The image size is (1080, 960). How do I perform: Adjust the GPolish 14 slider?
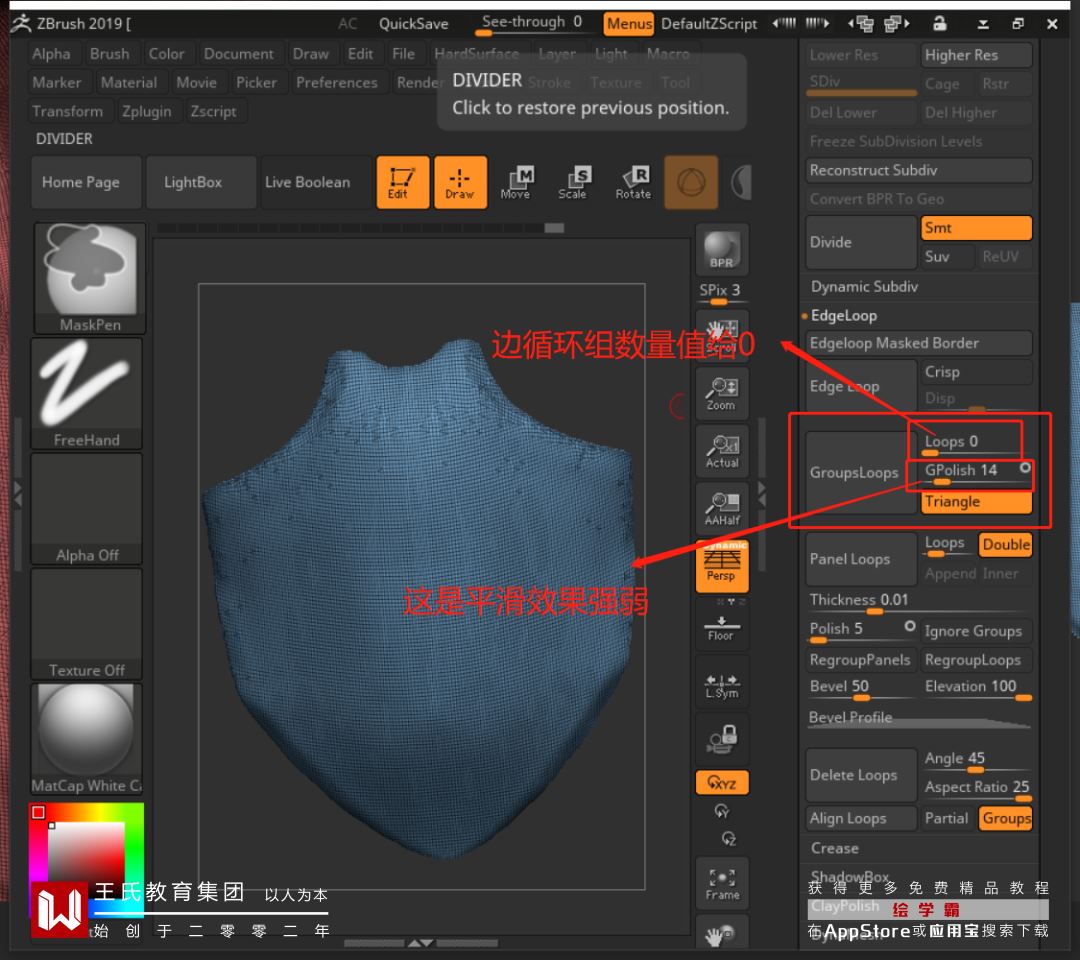[x=976, y=472]
